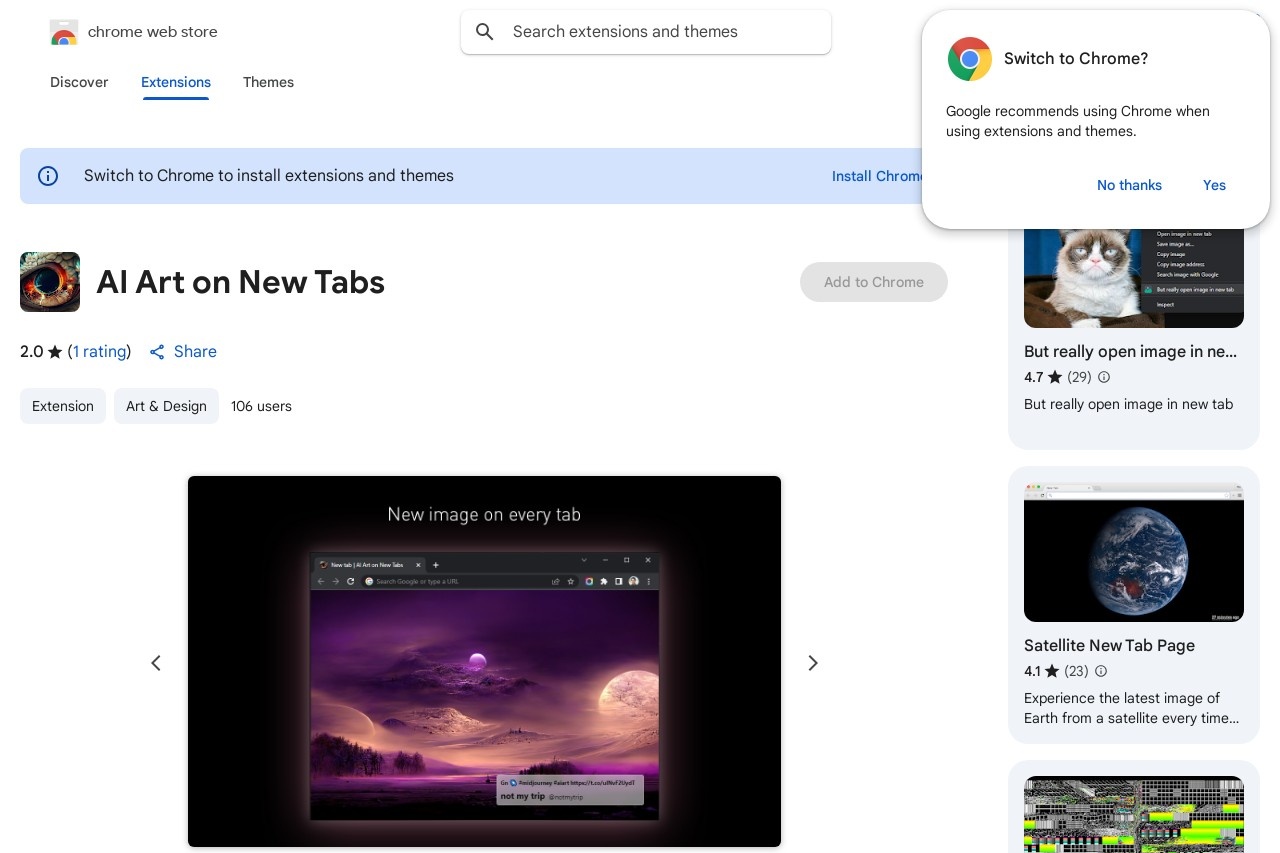Show the next screenshot with the right arrow
This screenshot has width=1280, height=853.
pos(813,663)
